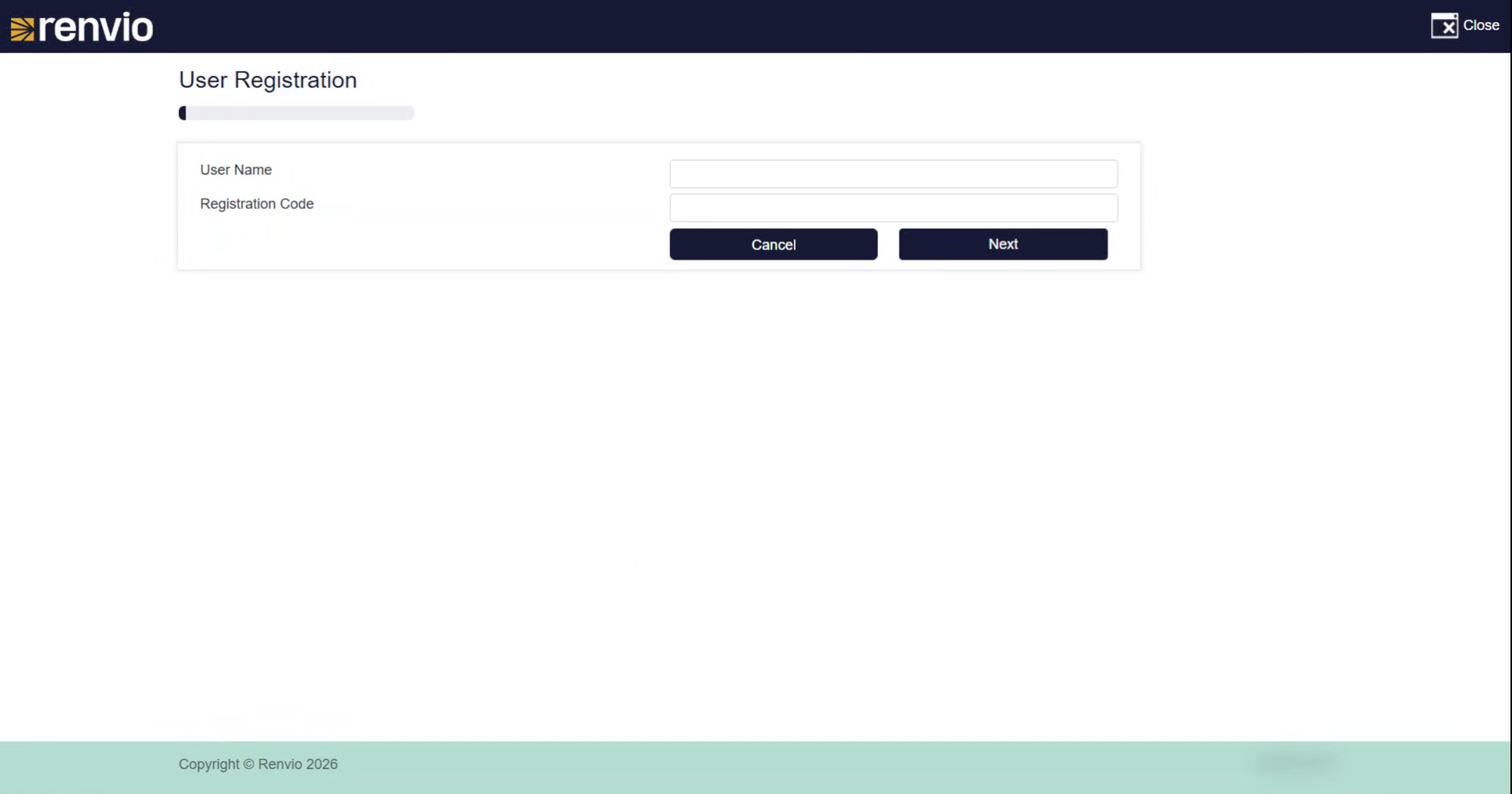Click the User Name label

pos(236,170)
